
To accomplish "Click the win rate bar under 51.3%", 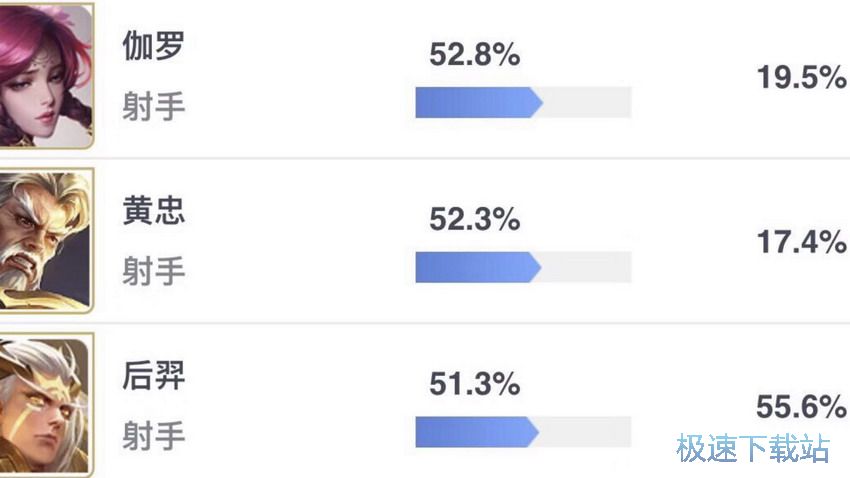I will click(x=523, y=432).
